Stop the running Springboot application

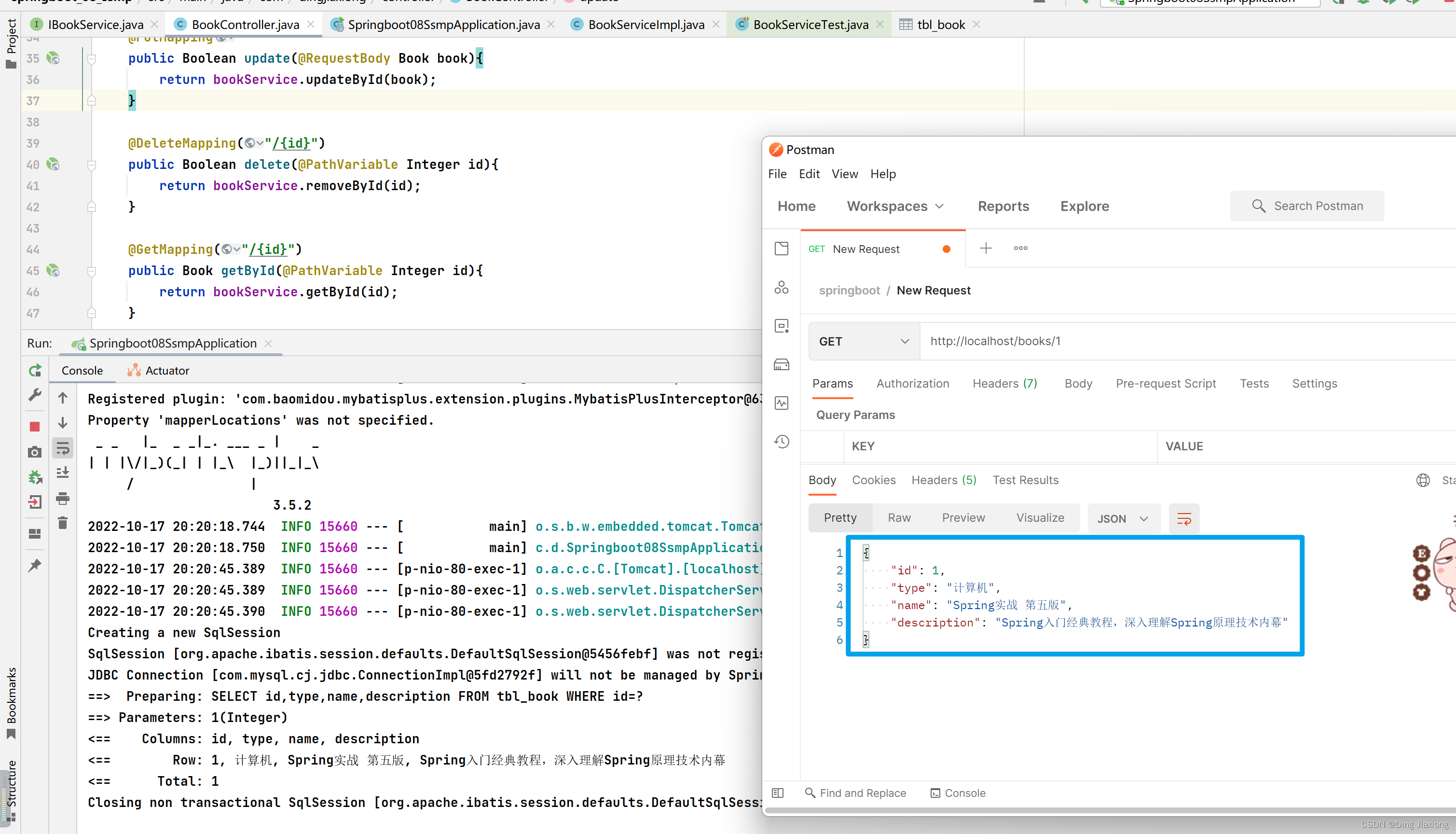tap(35, 427)
